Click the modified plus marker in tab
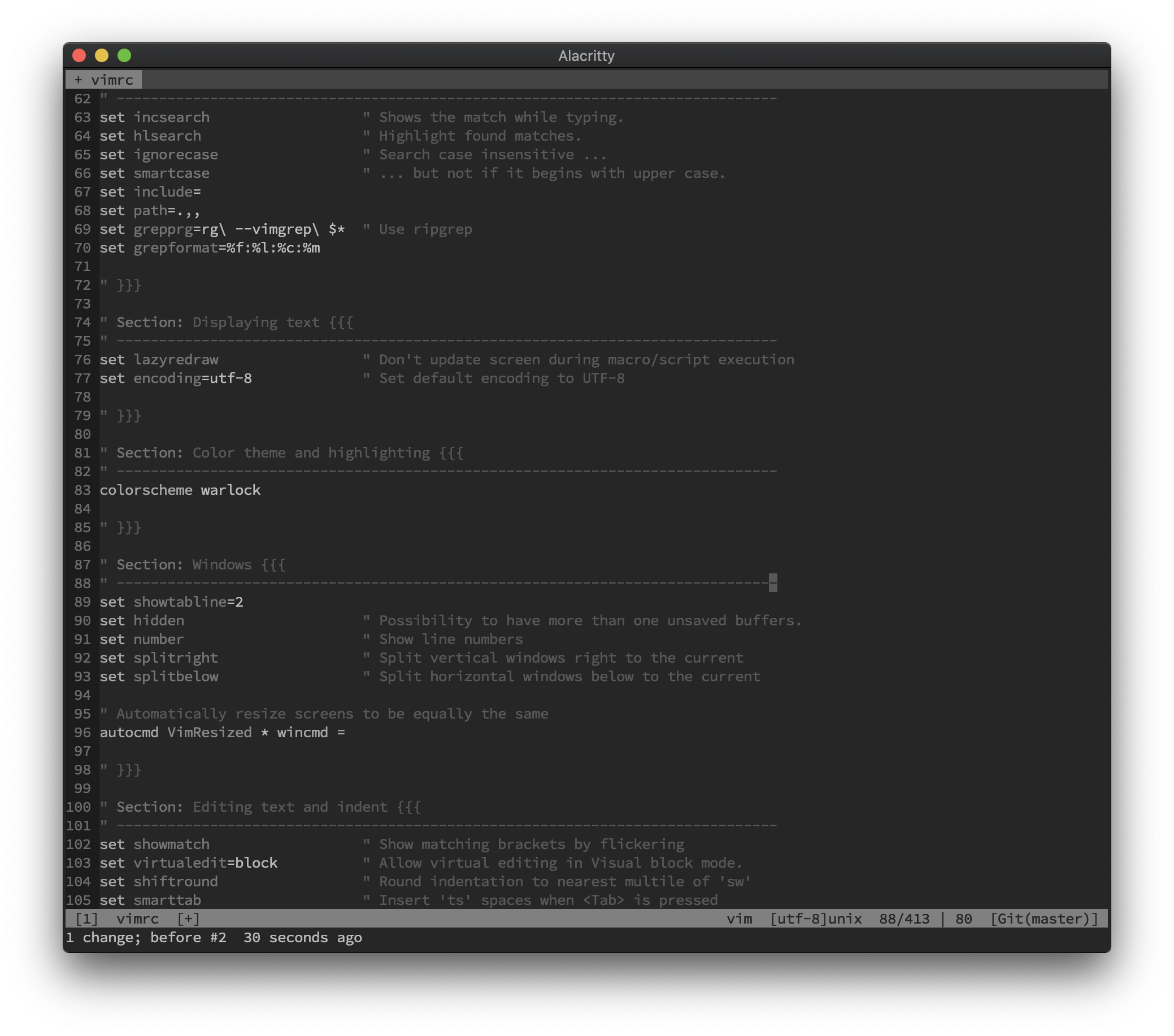 [x=78, y=80]
